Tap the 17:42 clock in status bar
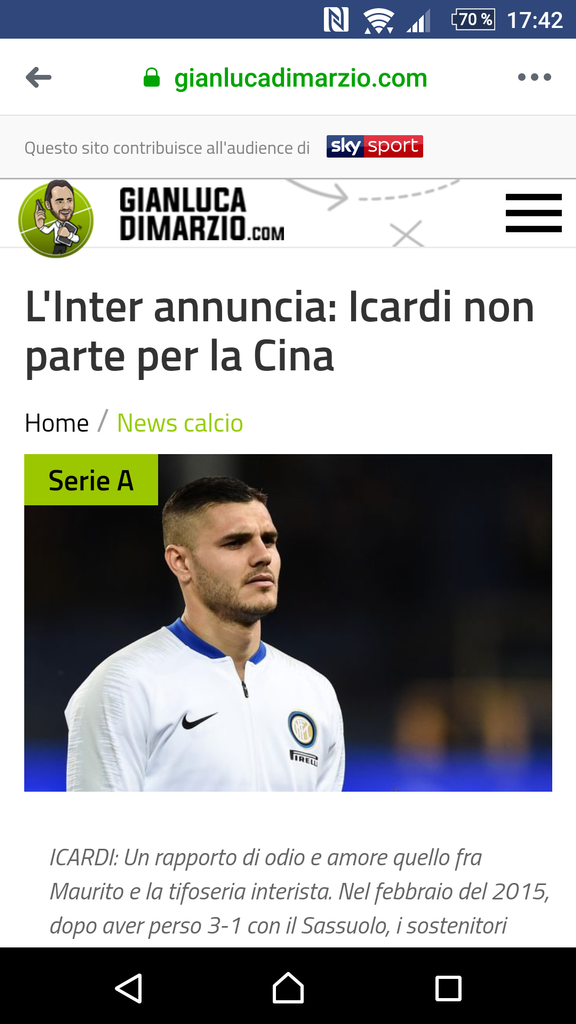This screenshot has width=576, height=1024. click(535, 20)
